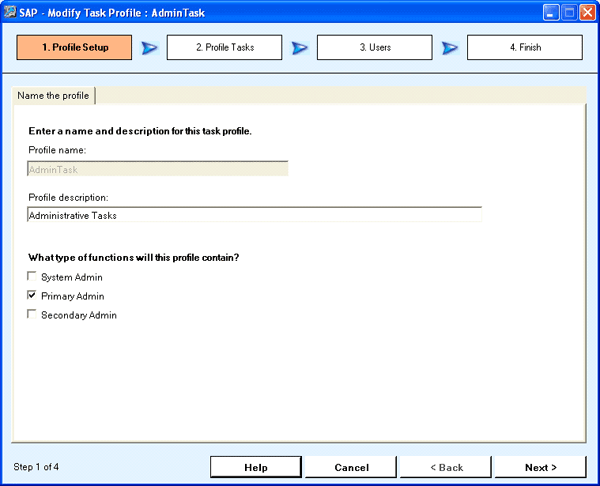This screenshot has height=486, width=600.
Task: Maximize the Modify Task Profile window
Action: (x=569, y=13)
